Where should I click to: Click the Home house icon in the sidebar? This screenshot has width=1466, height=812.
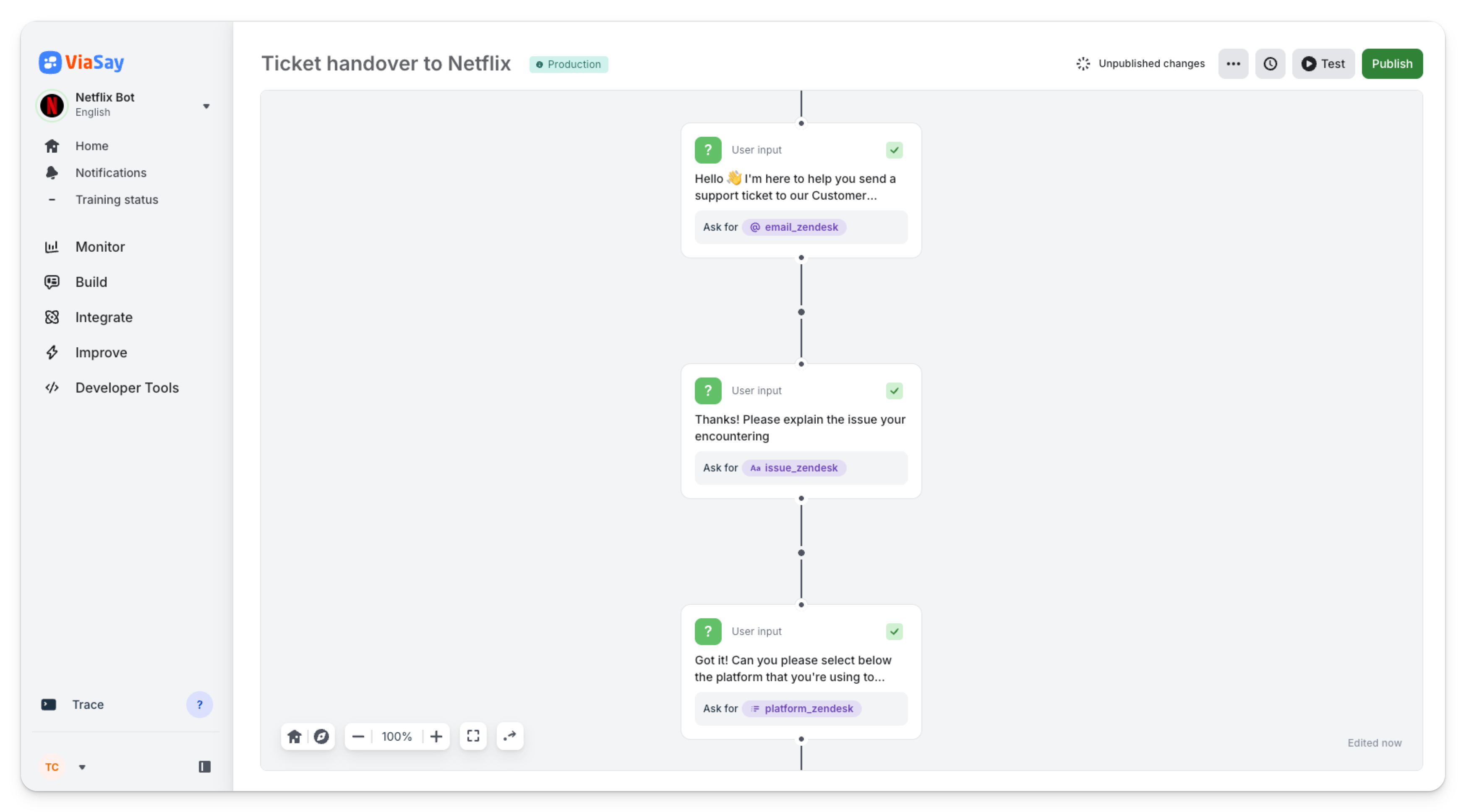(52, 146)
